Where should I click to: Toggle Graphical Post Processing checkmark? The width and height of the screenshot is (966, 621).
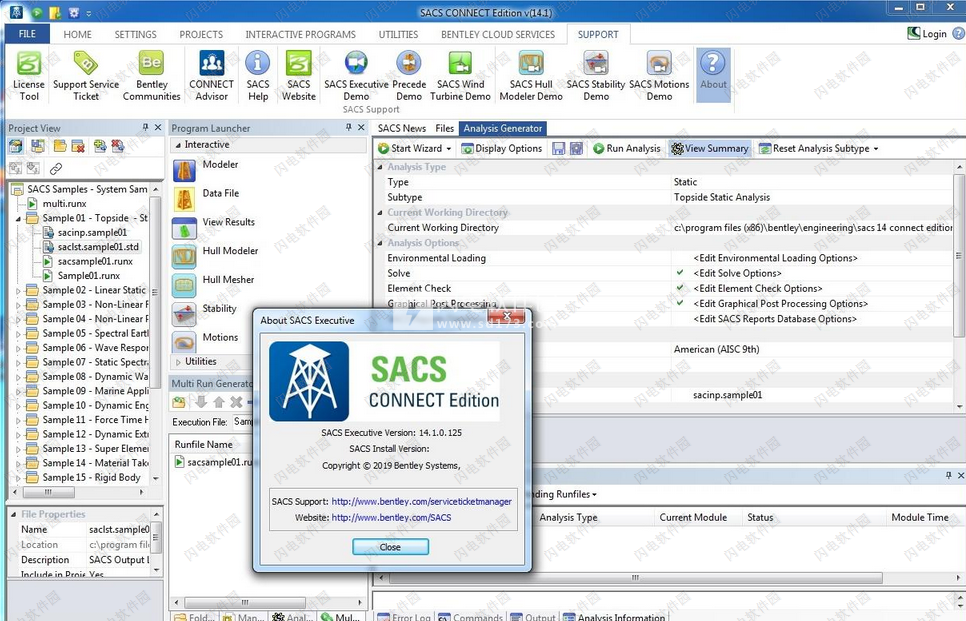680,303
